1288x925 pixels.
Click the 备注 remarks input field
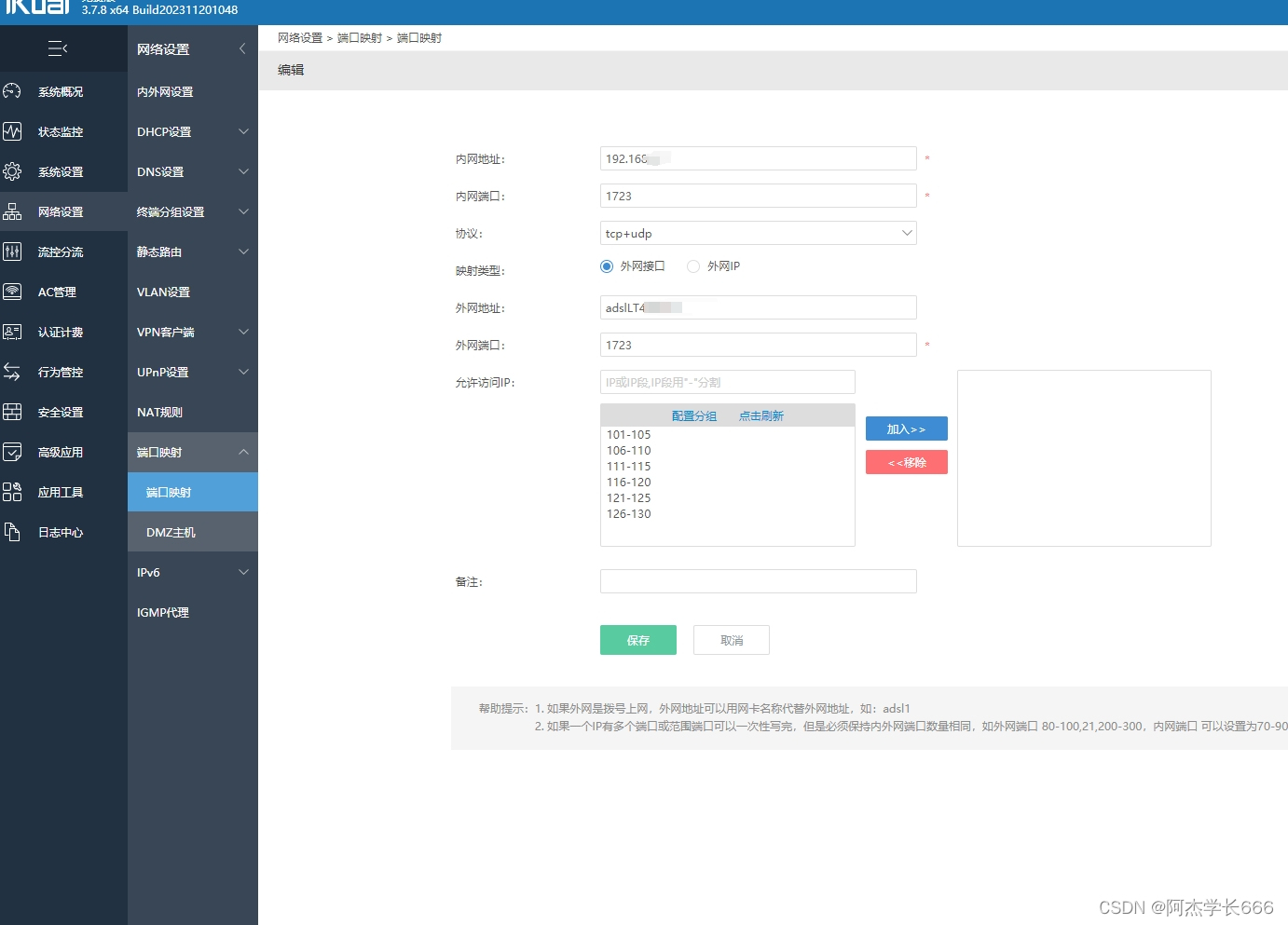(x=758, y=581)
